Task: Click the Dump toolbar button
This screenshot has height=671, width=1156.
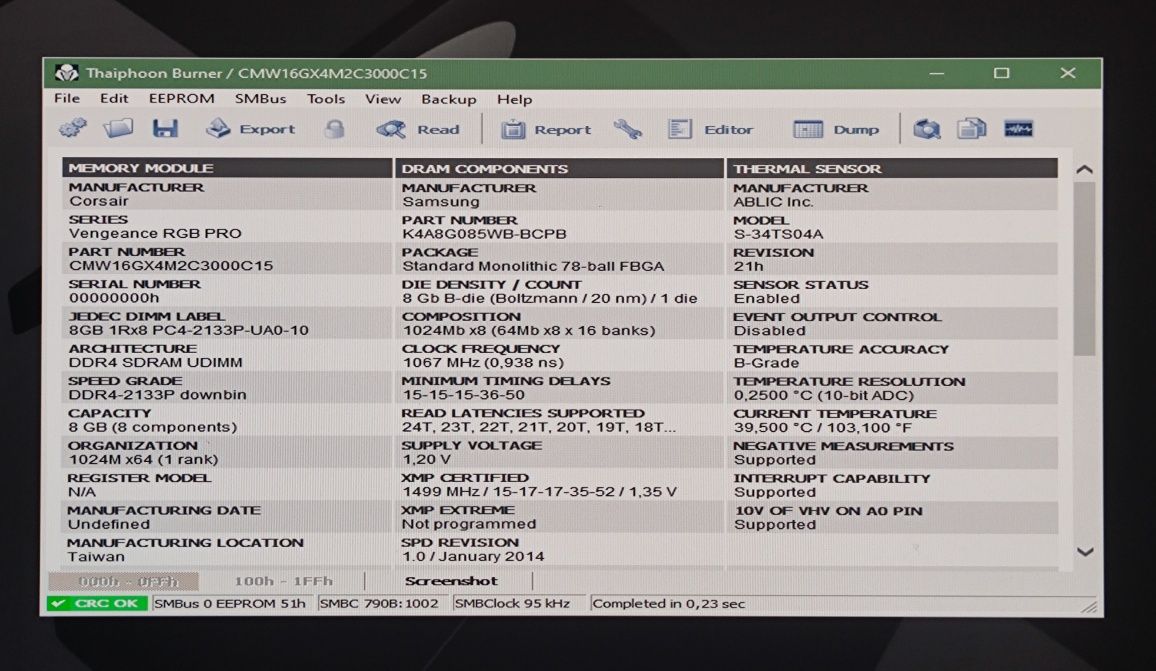Action: 836,130
